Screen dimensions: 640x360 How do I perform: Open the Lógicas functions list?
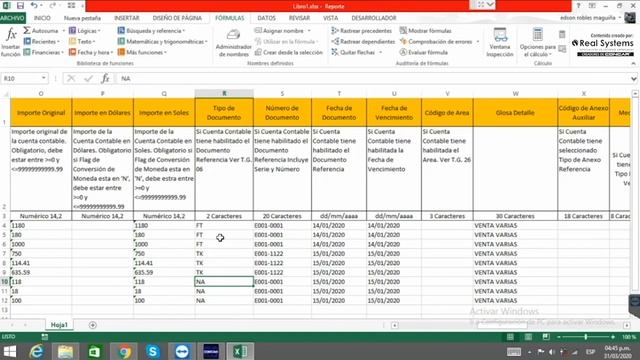pos(85,31)
